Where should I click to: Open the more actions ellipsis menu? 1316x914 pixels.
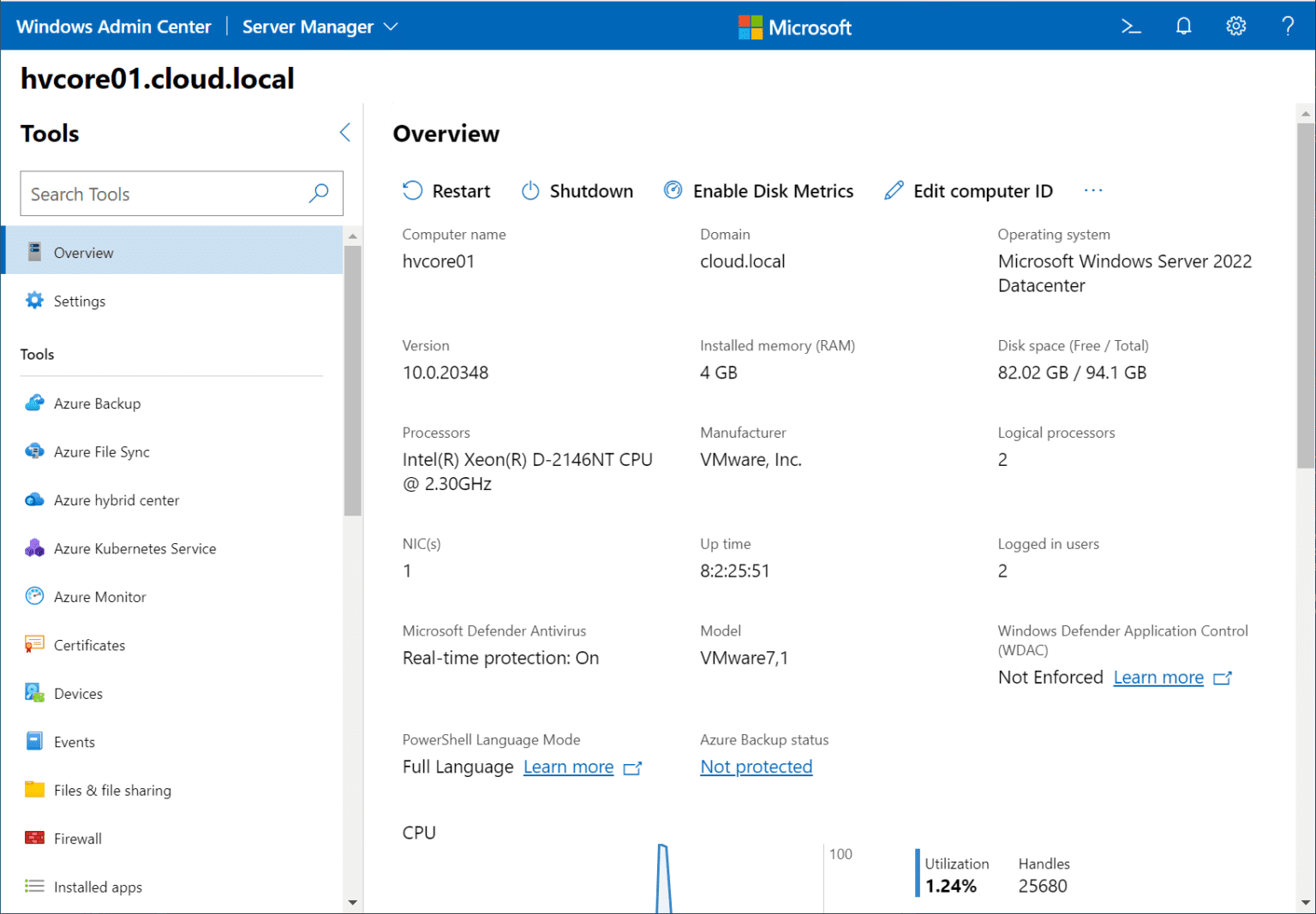pos(1092,190)
